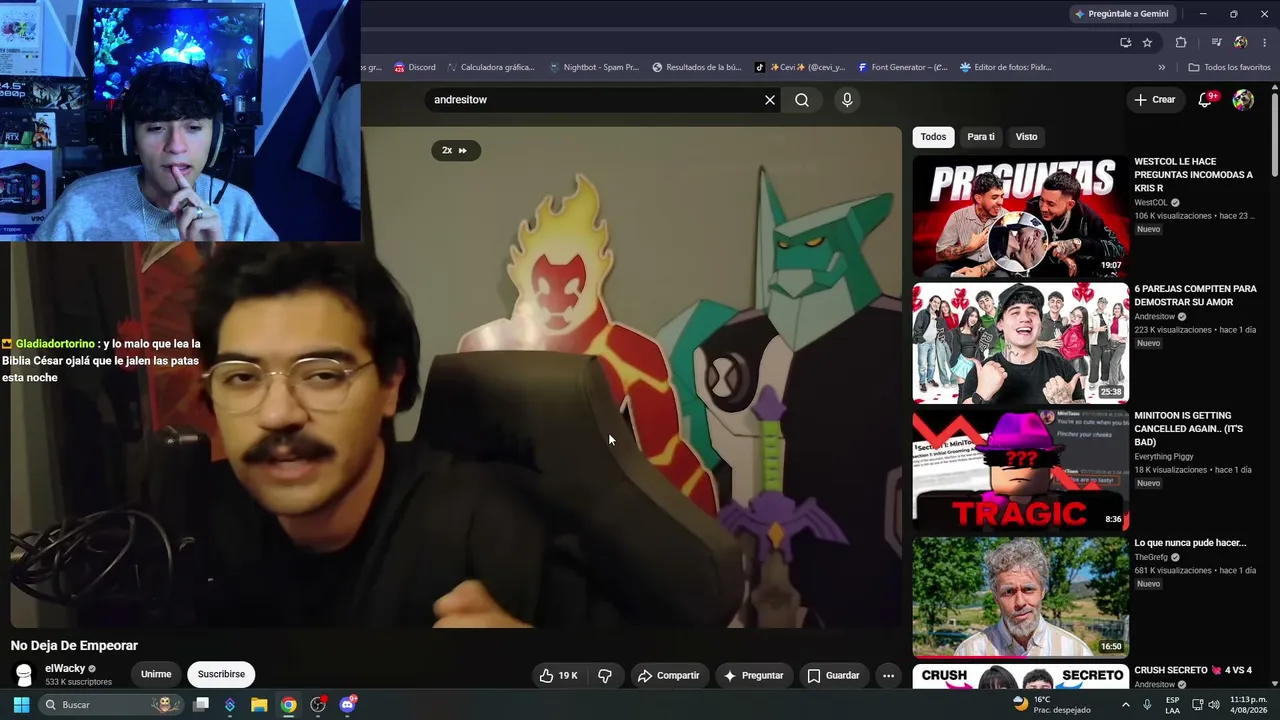Screen dimensions: 1280x720
Task: Open title 'MINITOON IS GETTING CANCELLED AGAIN'
Action: click(1189, 429)
